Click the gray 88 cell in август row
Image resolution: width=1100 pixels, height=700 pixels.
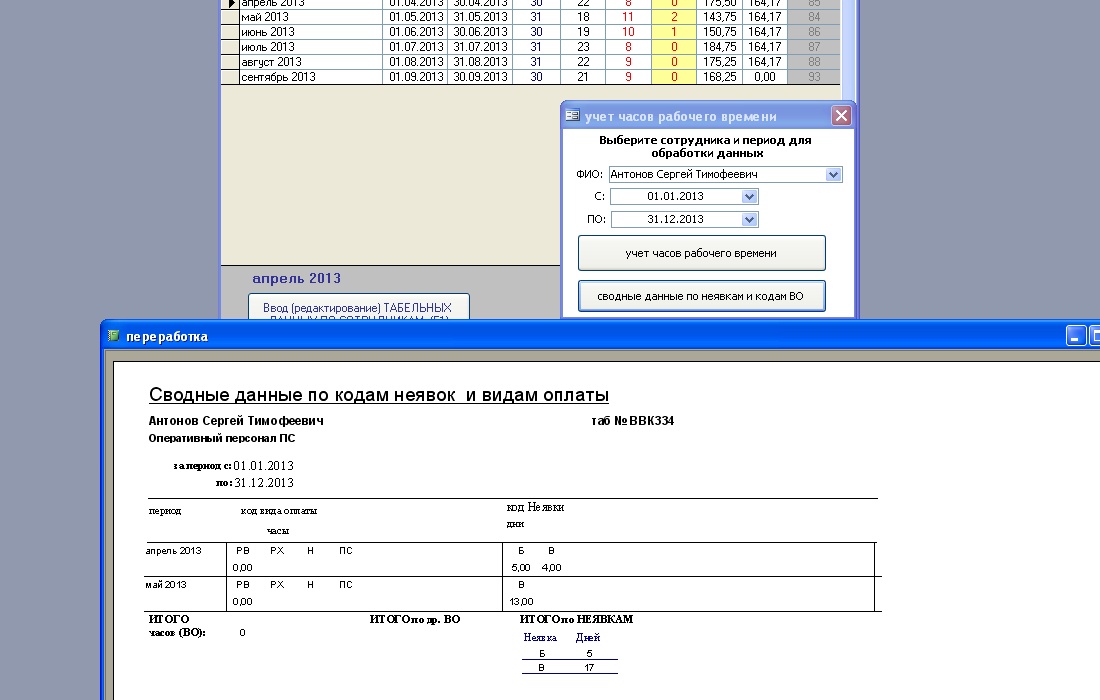click(814, 62)
